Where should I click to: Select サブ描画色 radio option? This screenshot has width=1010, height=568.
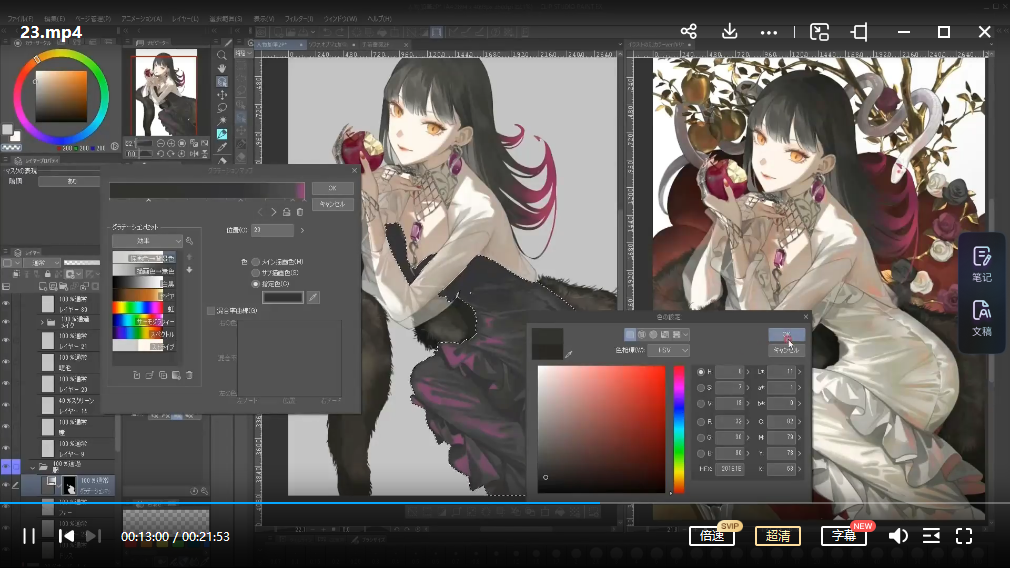(x=256, y=273)
